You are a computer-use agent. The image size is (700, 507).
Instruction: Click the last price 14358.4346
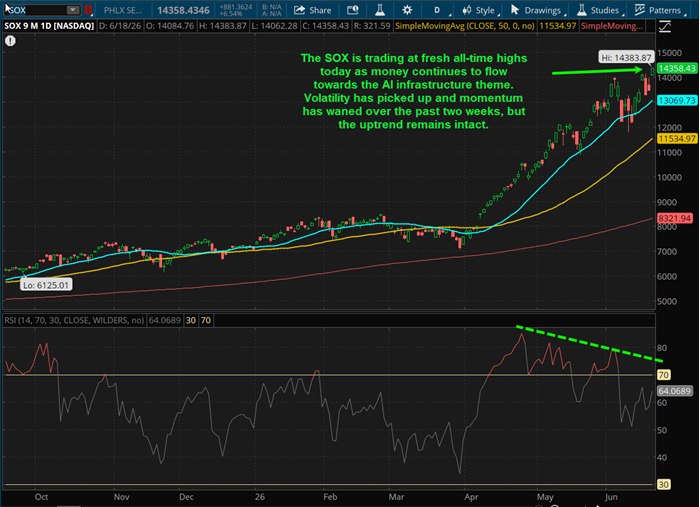(183, 10)
